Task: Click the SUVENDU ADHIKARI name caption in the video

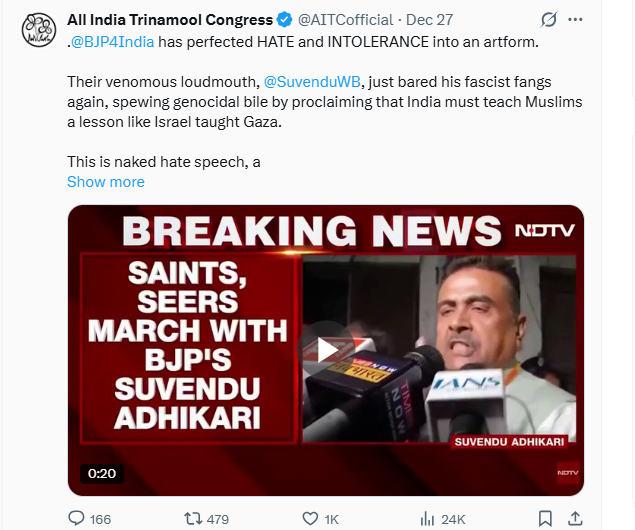Action: (509, 441)
